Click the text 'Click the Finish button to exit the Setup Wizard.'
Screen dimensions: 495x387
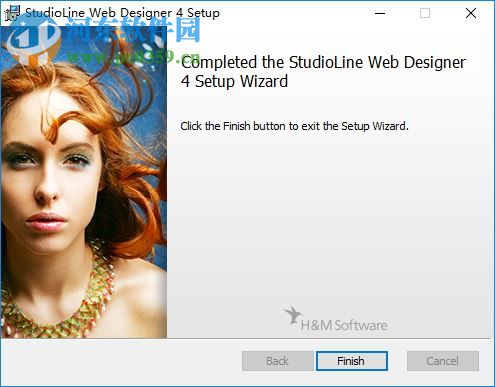pos(294,126)
